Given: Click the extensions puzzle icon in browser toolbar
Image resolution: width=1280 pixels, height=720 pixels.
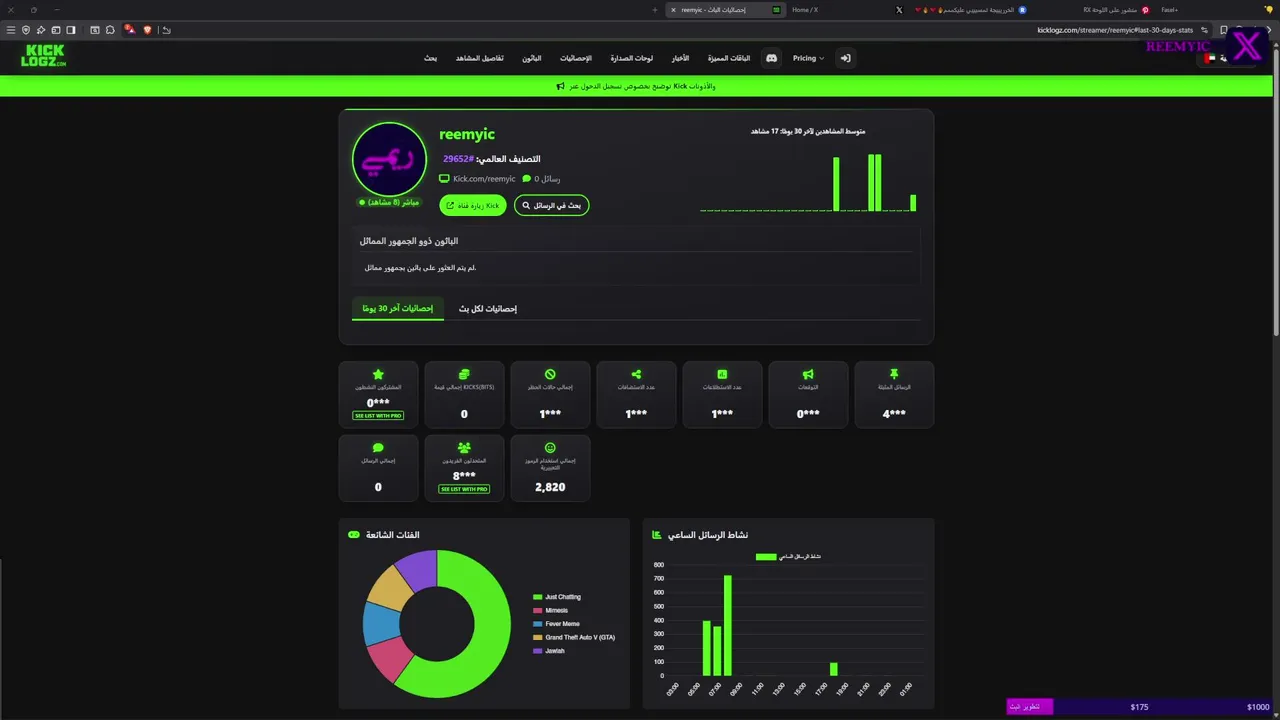Looking at the screenshot, I should click(110, 30).
